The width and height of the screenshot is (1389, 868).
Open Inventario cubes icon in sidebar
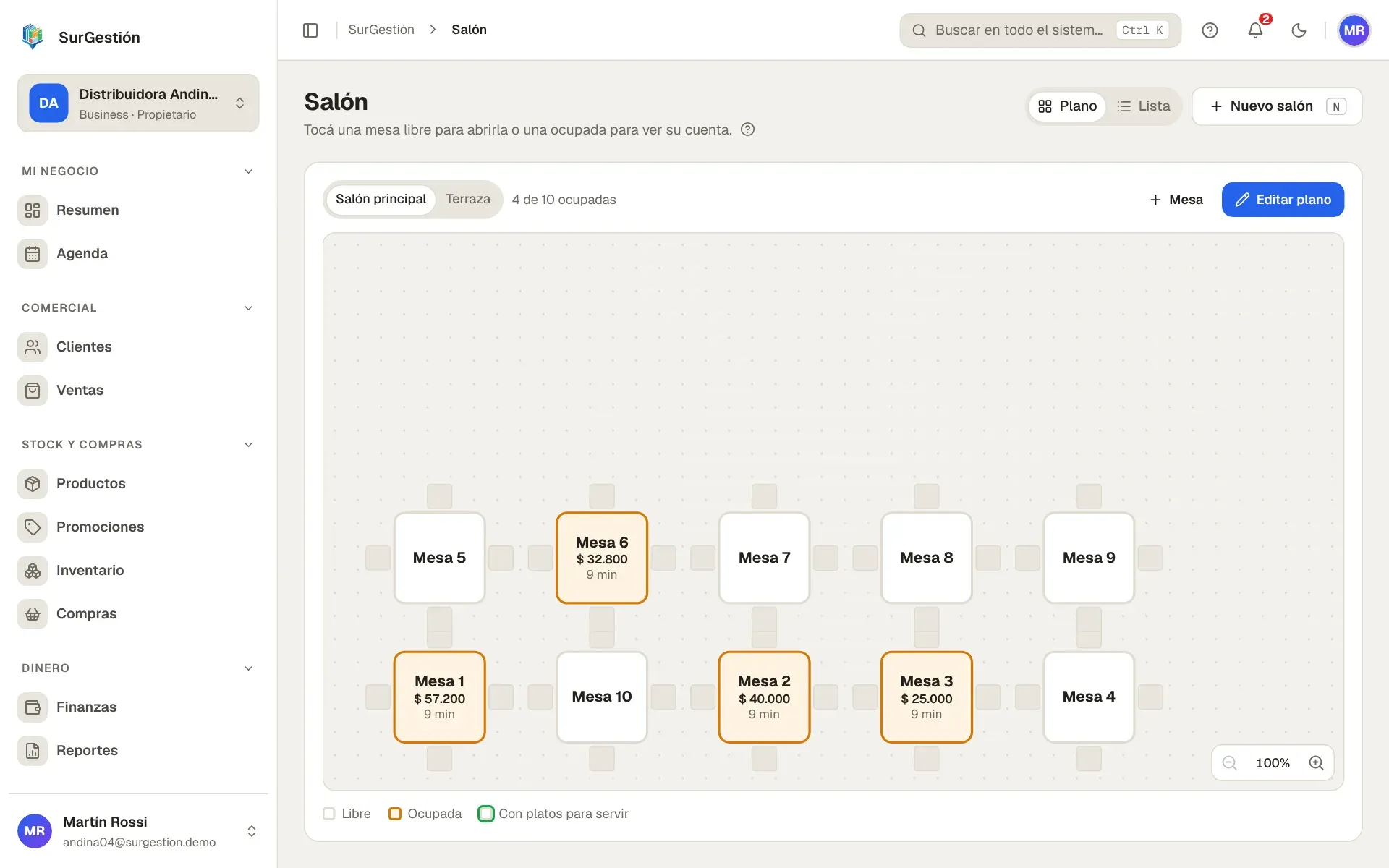[x=33, y=571]
